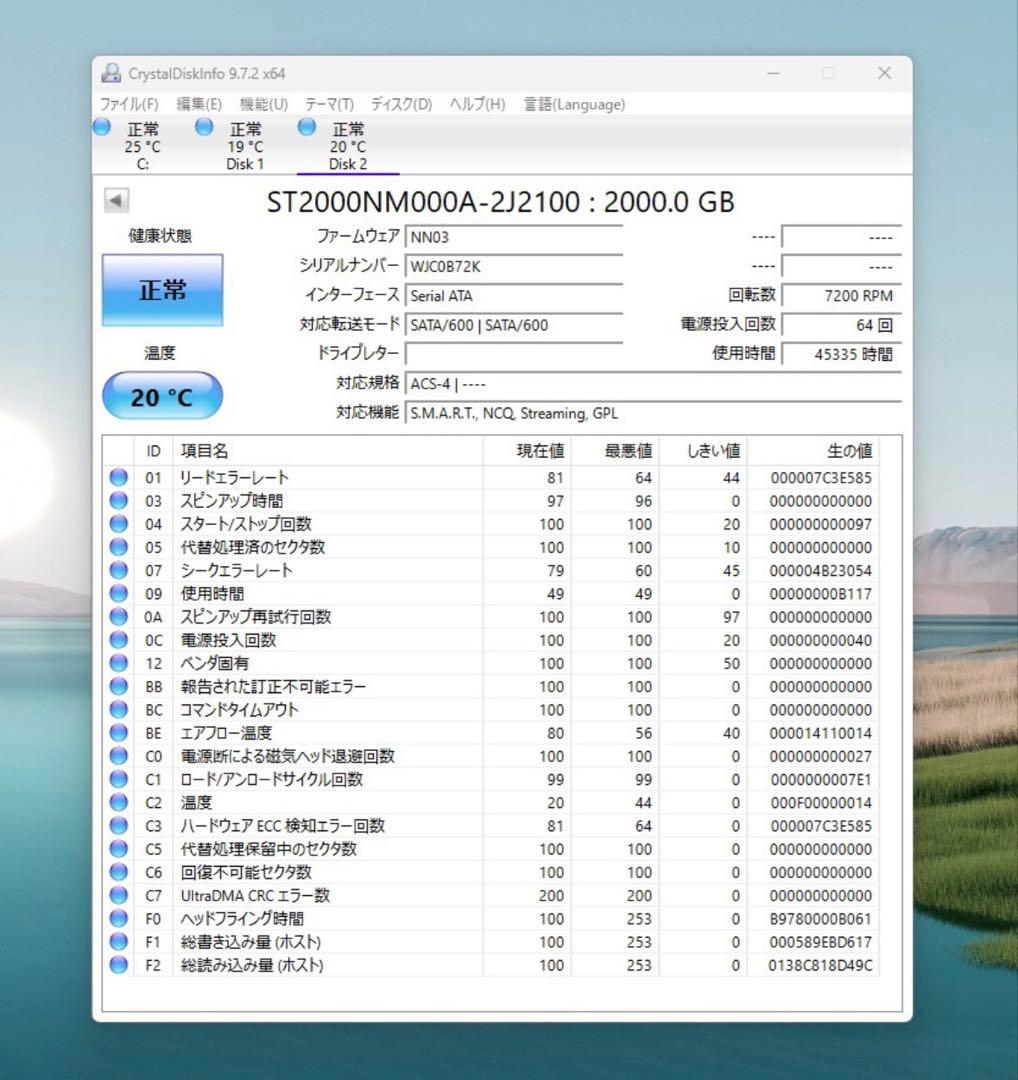
Task: Click the serial number field WJC0B72K
Action: point(514,266)
